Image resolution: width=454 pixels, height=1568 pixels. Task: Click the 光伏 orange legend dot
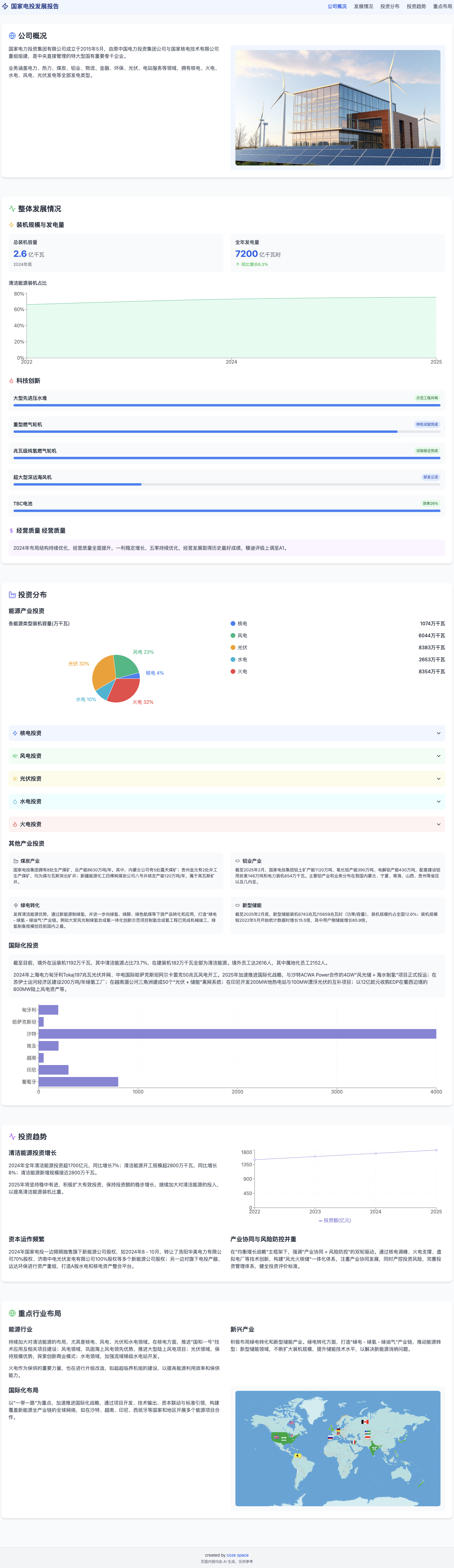tap(233, 648)
